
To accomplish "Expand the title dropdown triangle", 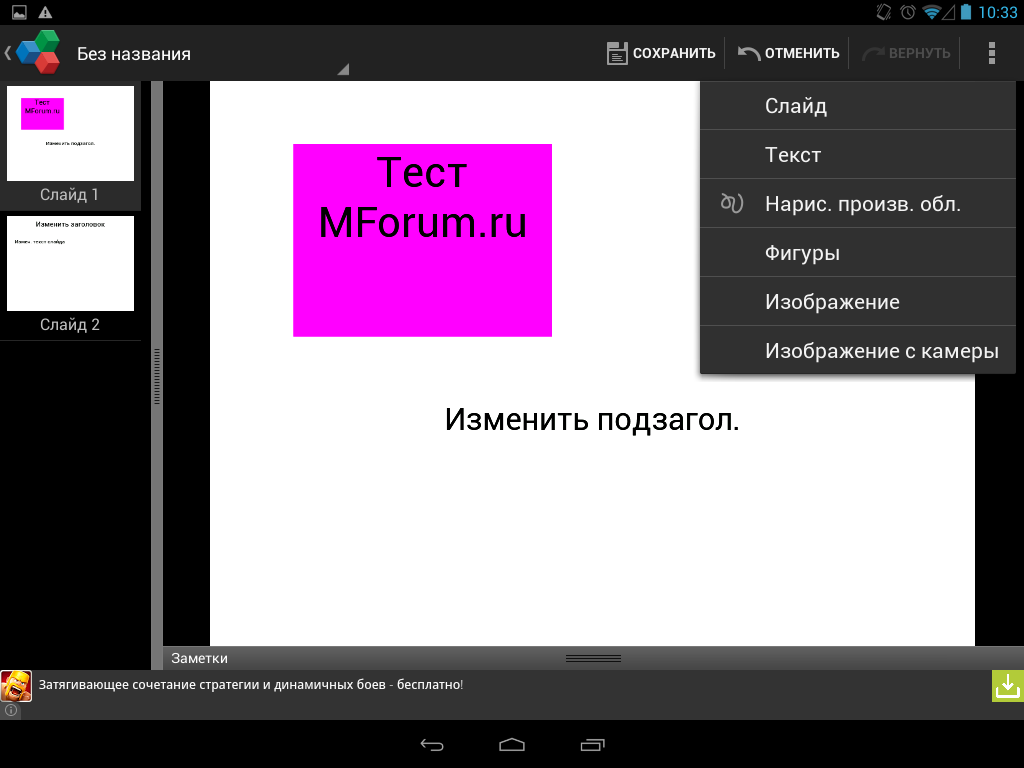I will point(342,70).
